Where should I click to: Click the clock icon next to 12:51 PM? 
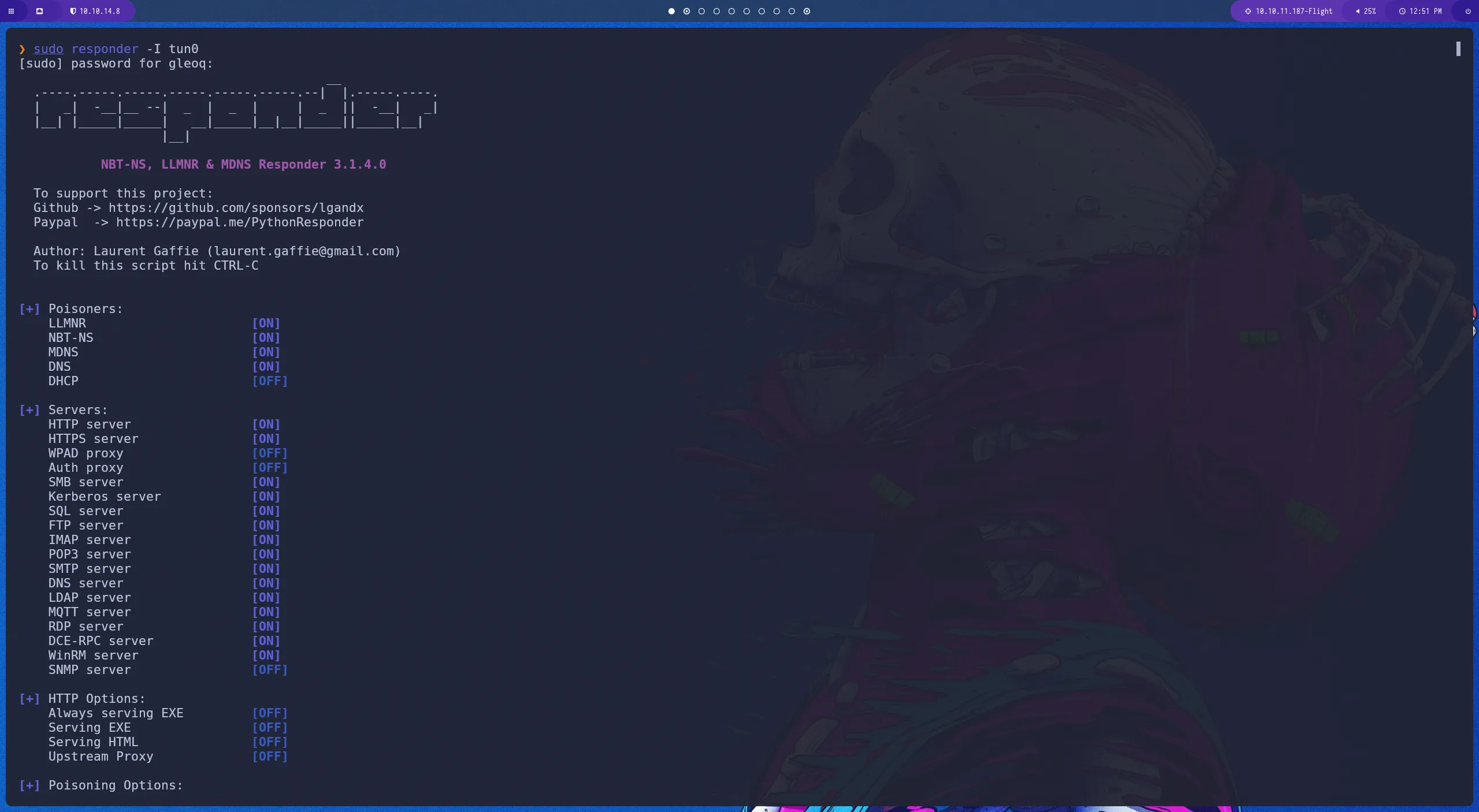[x=1402, y=11]
